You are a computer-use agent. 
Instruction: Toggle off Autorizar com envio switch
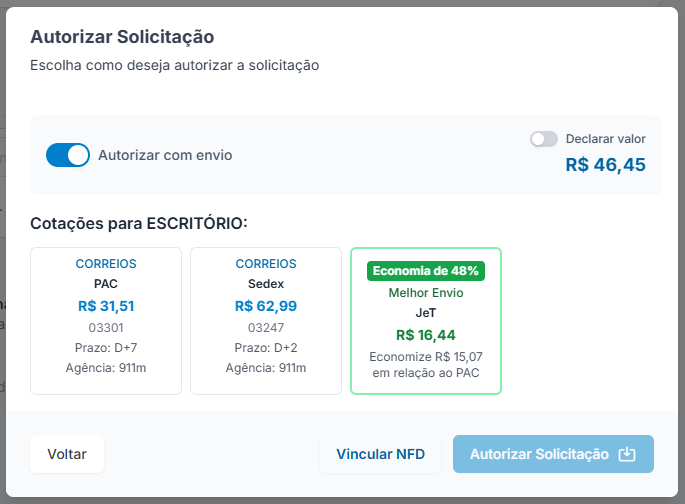(68, 155)
